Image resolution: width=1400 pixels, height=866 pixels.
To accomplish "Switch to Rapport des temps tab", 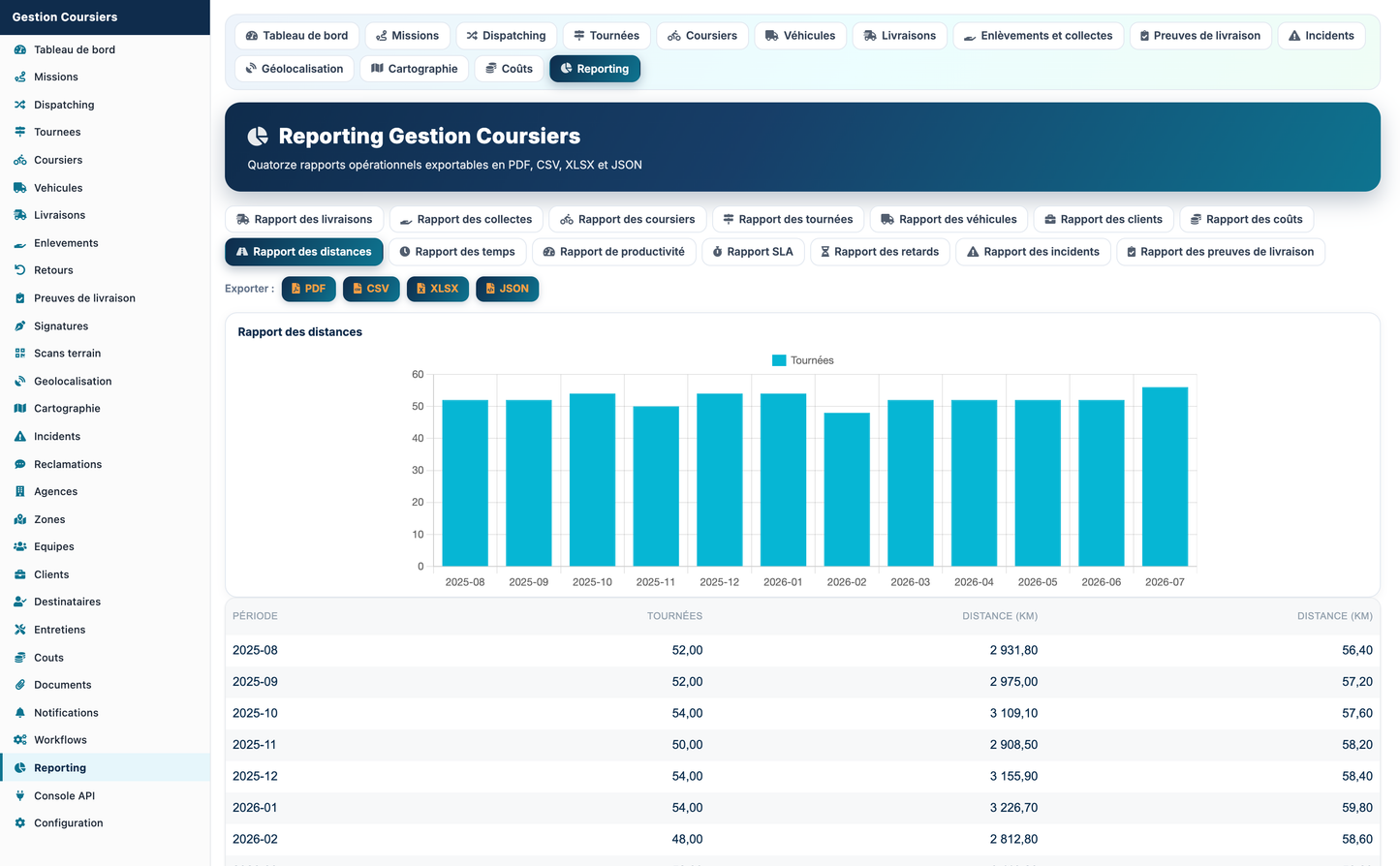I will tap(457, 252).
